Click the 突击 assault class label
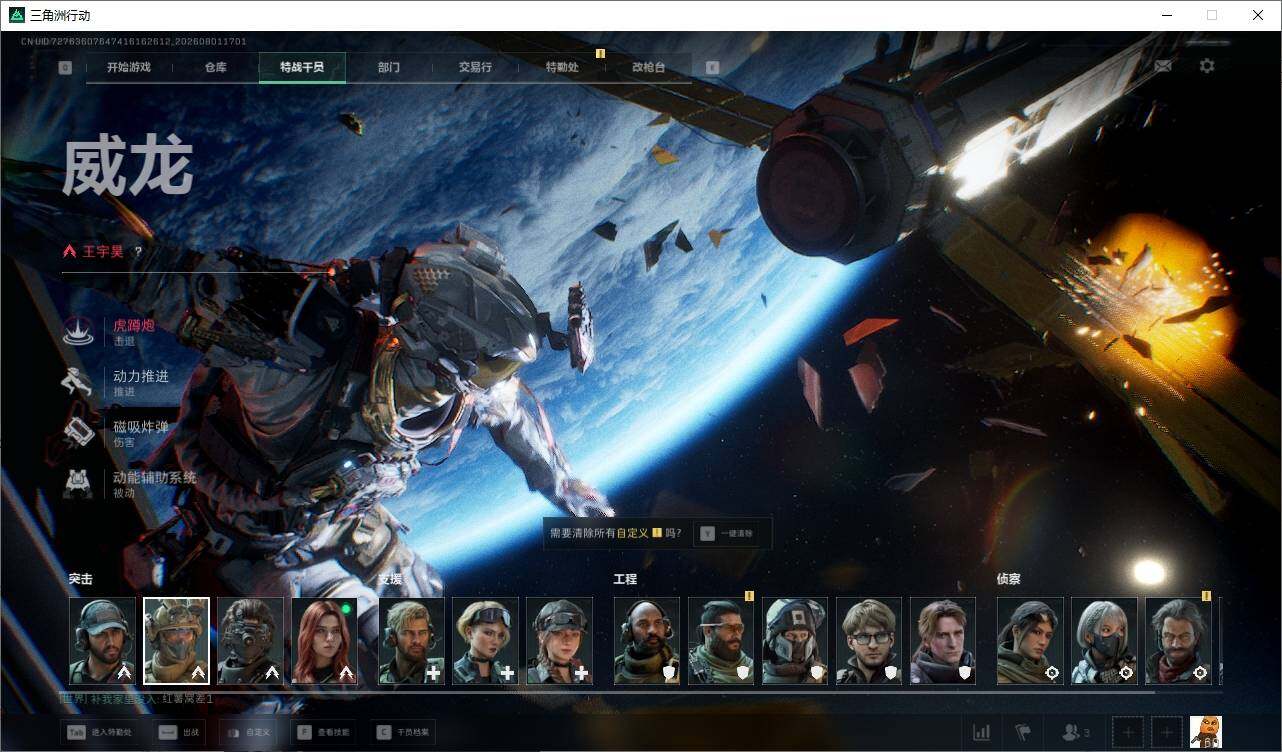Screen dimensions: 1282x752 [x=81, y=579]
